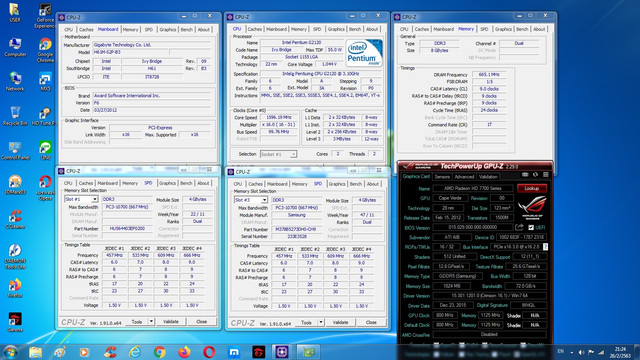Open the Network desktop icon

pos(15,81)
